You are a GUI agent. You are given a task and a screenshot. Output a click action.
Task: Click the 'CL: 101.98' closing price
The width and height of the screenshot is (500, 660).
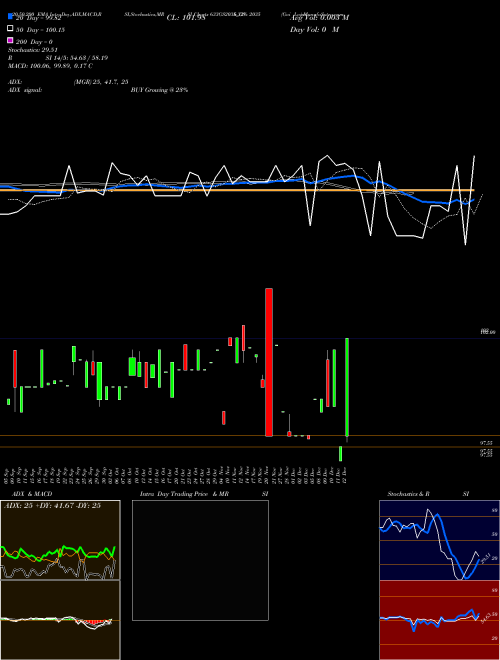pos(186,18)
